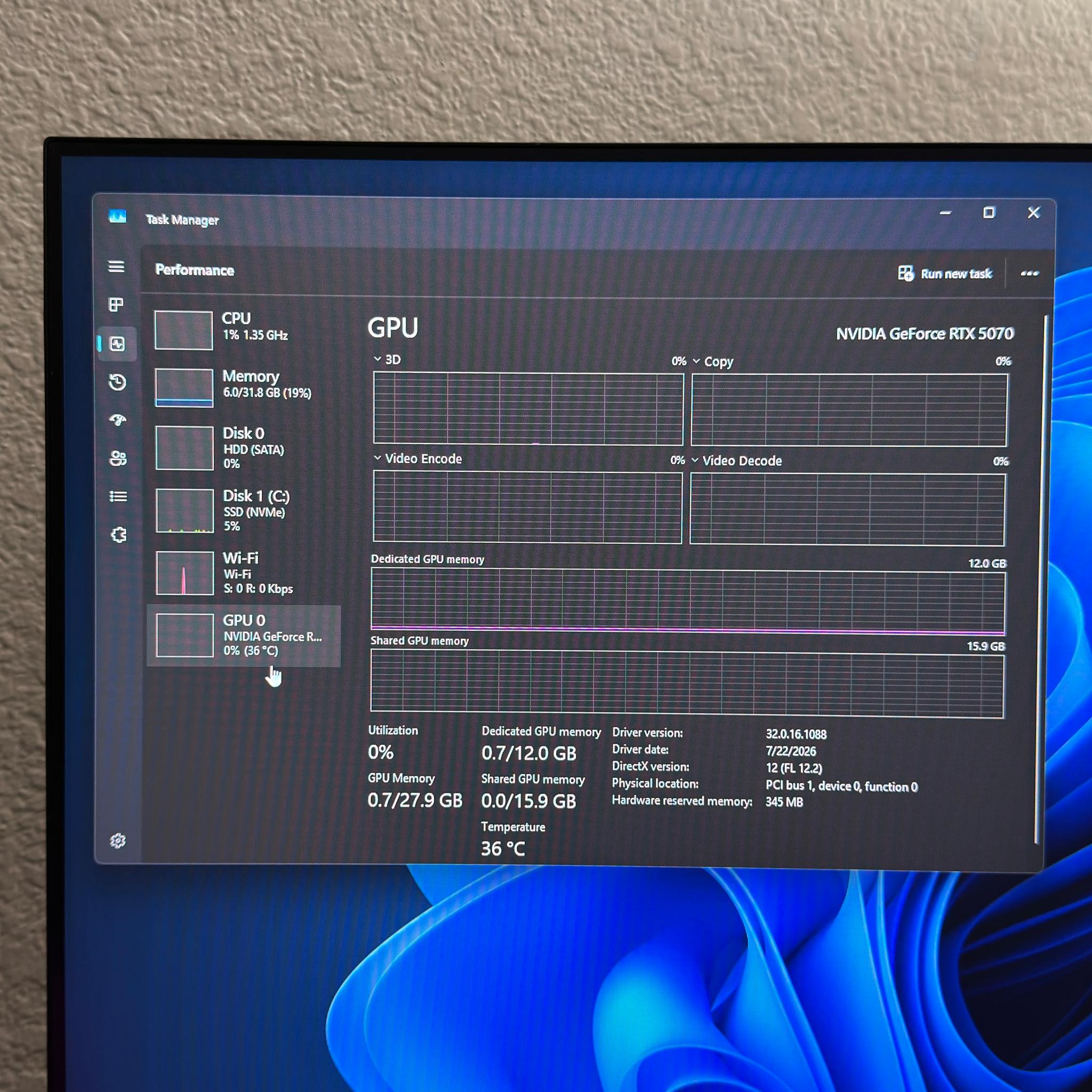This screenshot has height=1092, width=1092.
Task: Click the Dedicated GPU memory graph
Action: 688,601
